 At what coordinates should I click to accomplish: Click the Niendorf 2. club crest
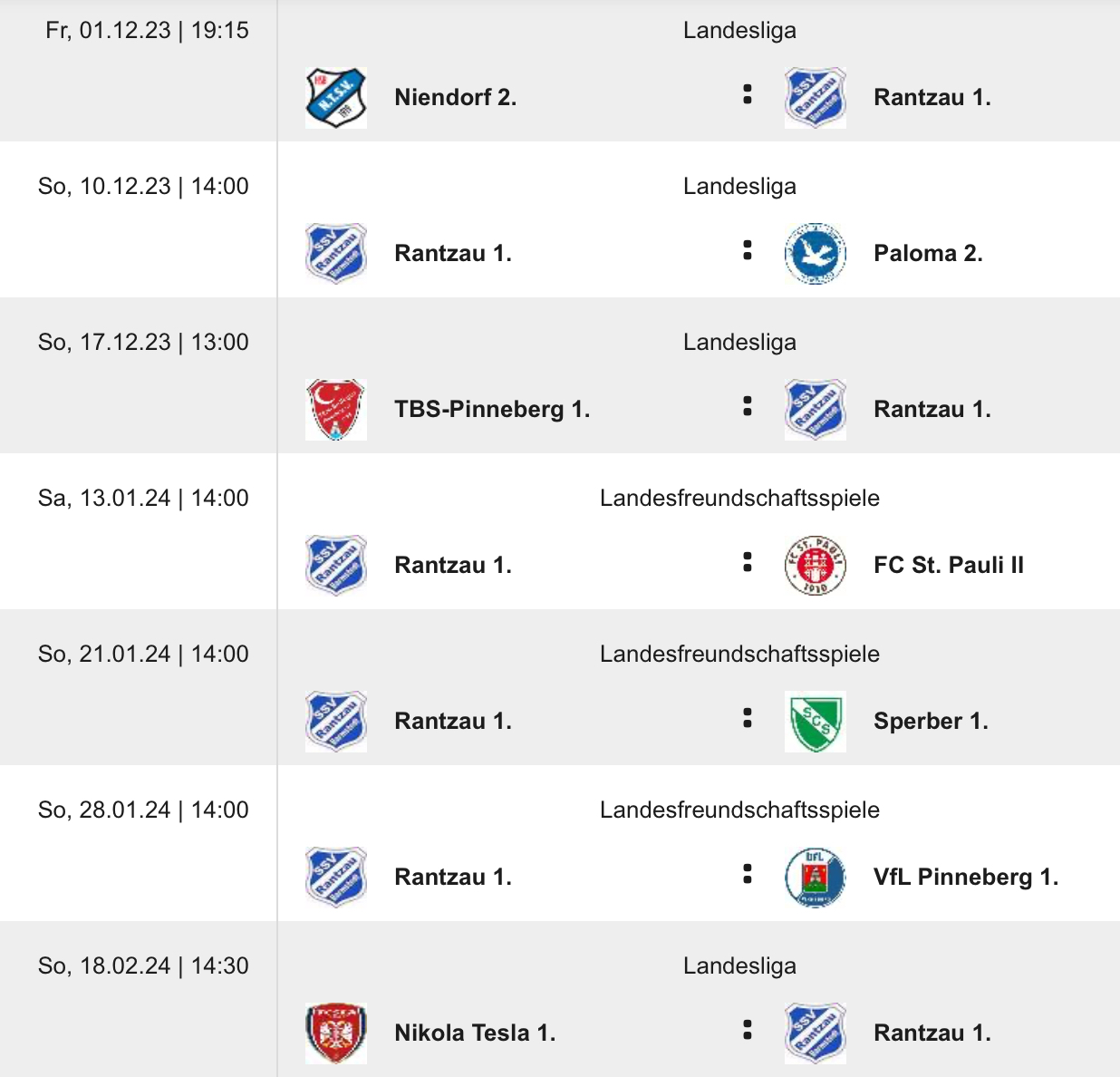[x=336, y=97]
